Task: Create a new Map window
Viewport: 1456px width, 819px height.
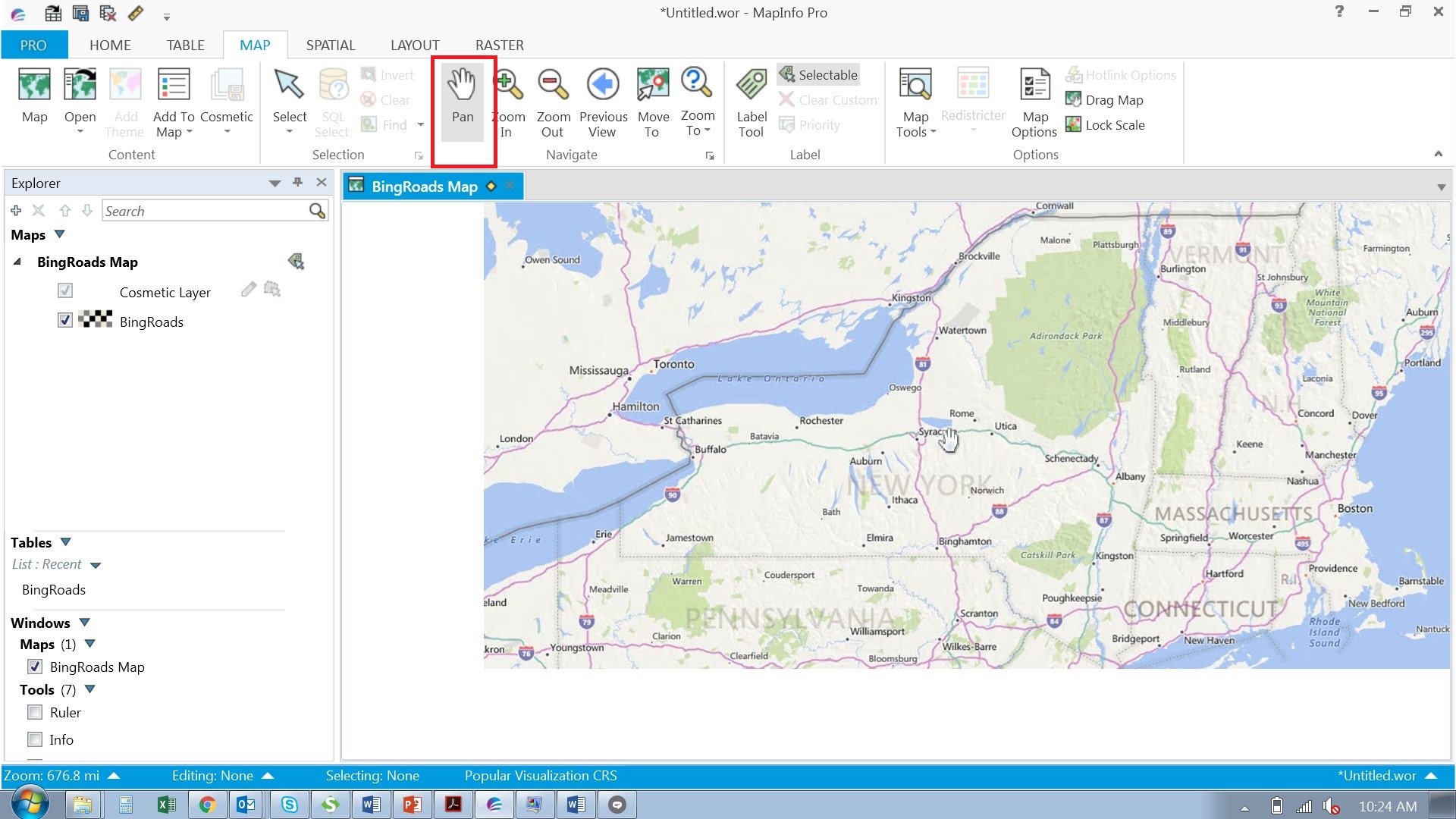Action: coord(34,99)
